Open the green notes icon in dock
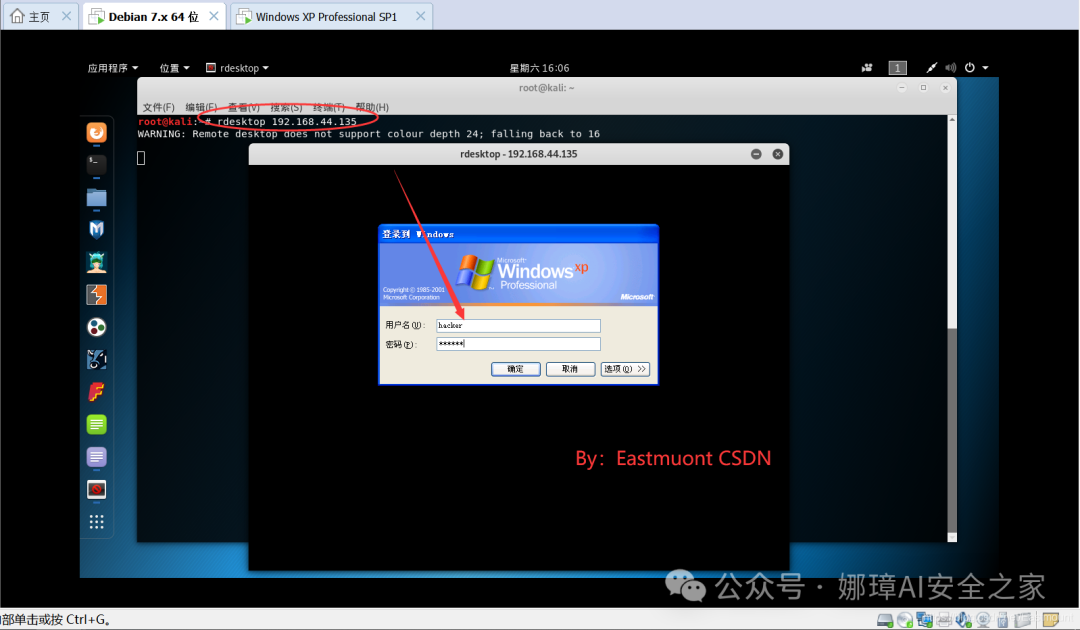 (x=96, y=424)
